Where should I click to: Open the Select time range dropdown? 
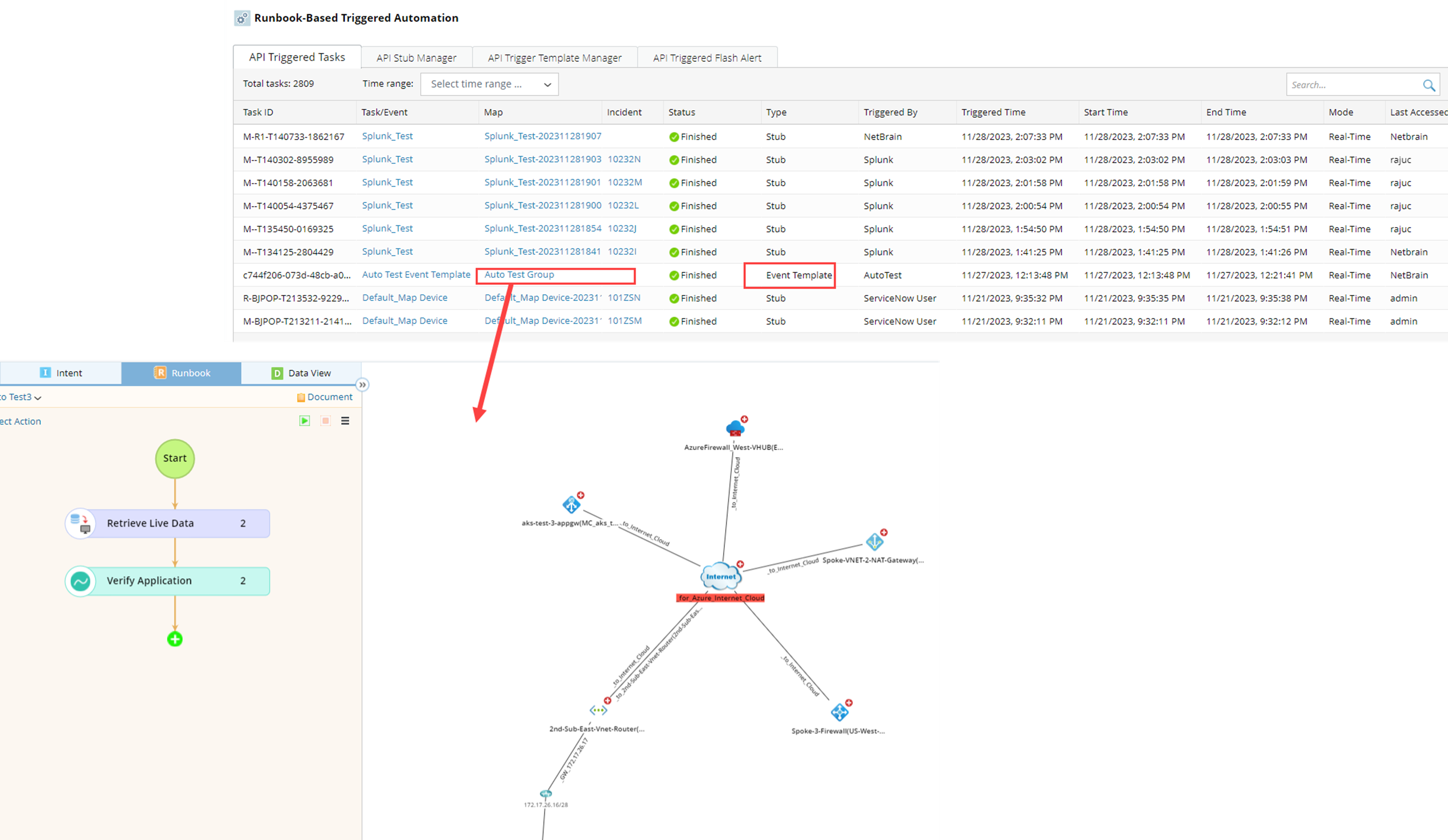coord(489,85)
